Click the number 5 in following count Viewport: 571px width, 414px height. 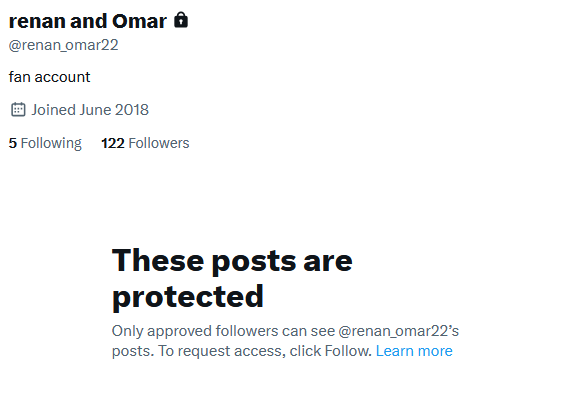click(13, 143)
